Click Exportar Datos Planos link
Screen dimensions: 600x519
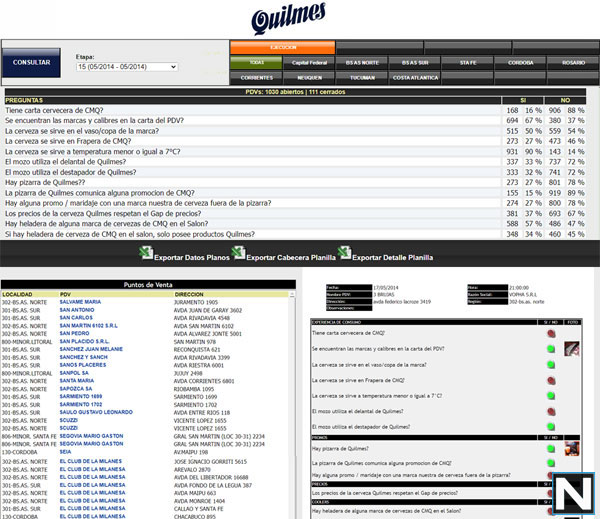click(x=192, y=258)
